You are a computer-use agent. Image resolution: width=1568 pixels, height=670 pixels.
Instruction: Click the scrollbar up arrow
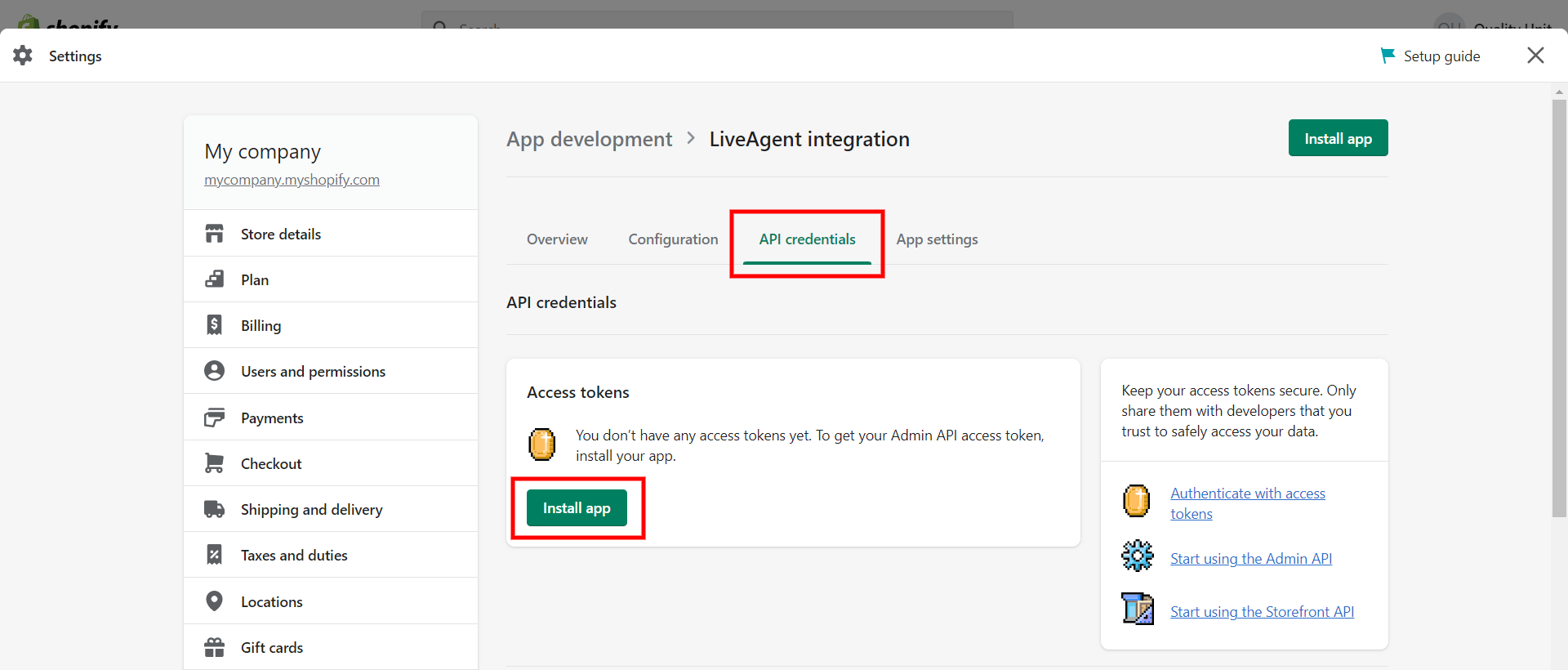[x=1559, y=92]
